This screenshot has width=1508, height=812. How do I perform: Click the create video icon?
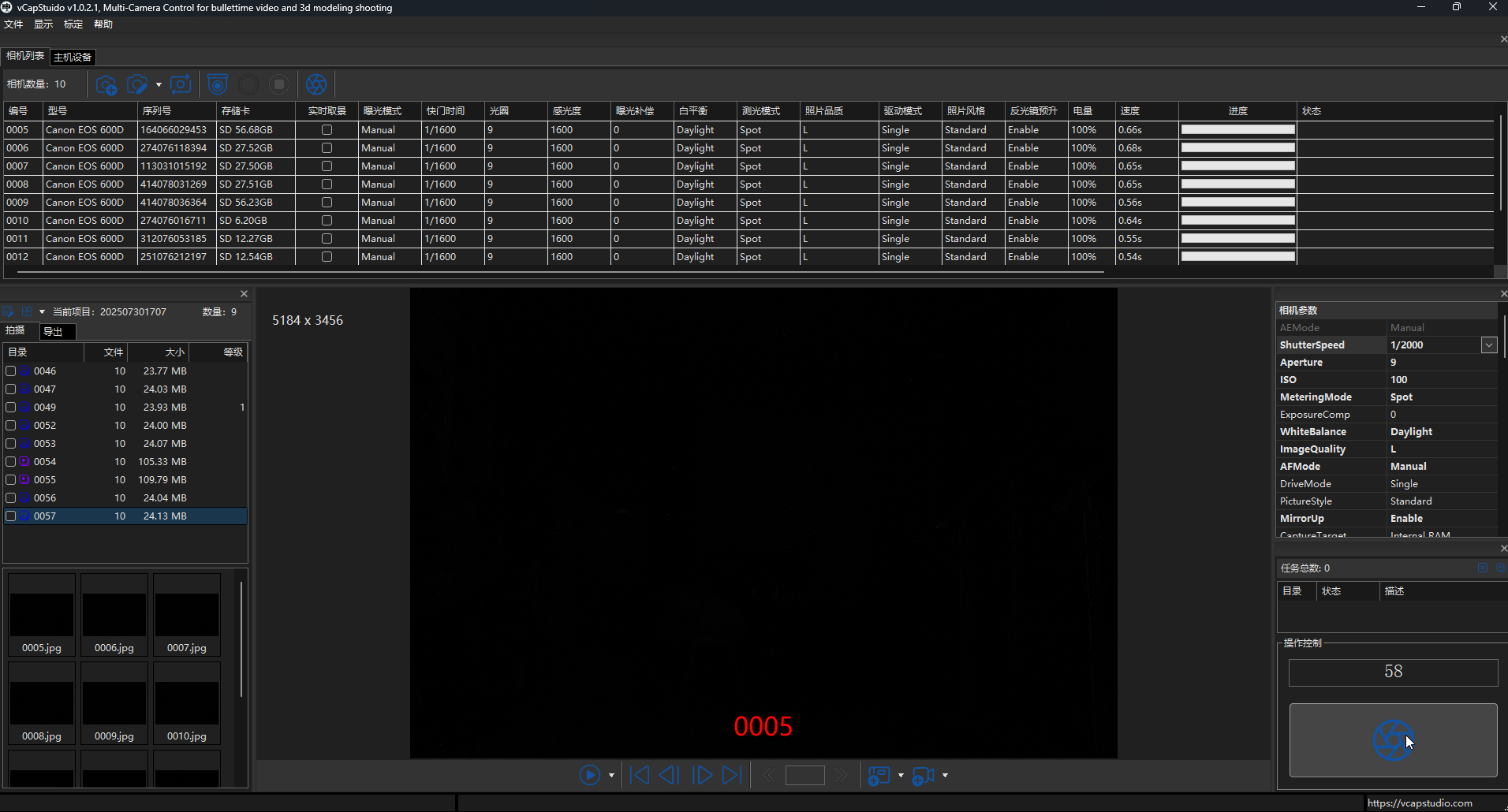point(923,777)
